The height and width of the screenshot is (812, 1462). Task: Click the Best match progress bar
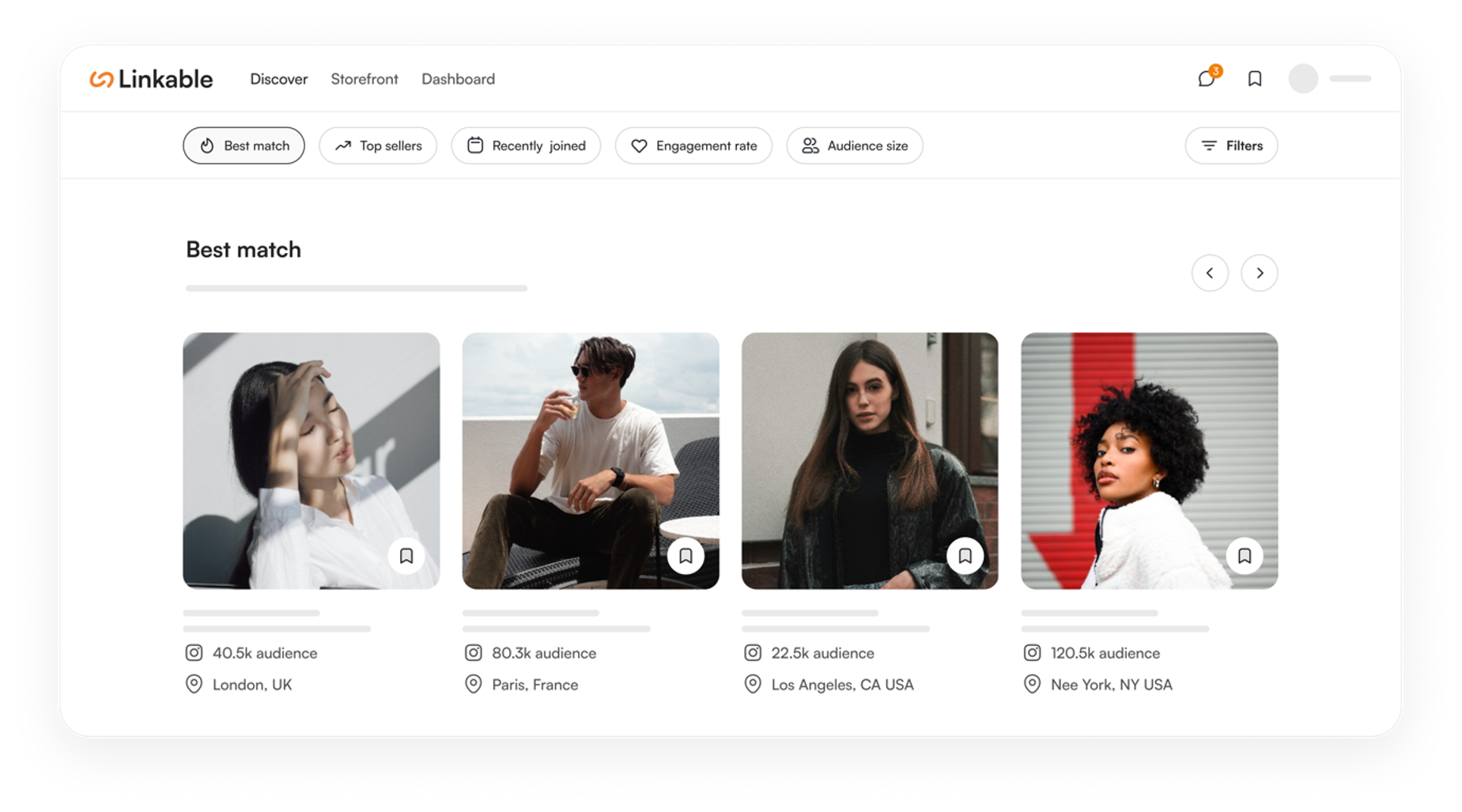tap(356, 289)
